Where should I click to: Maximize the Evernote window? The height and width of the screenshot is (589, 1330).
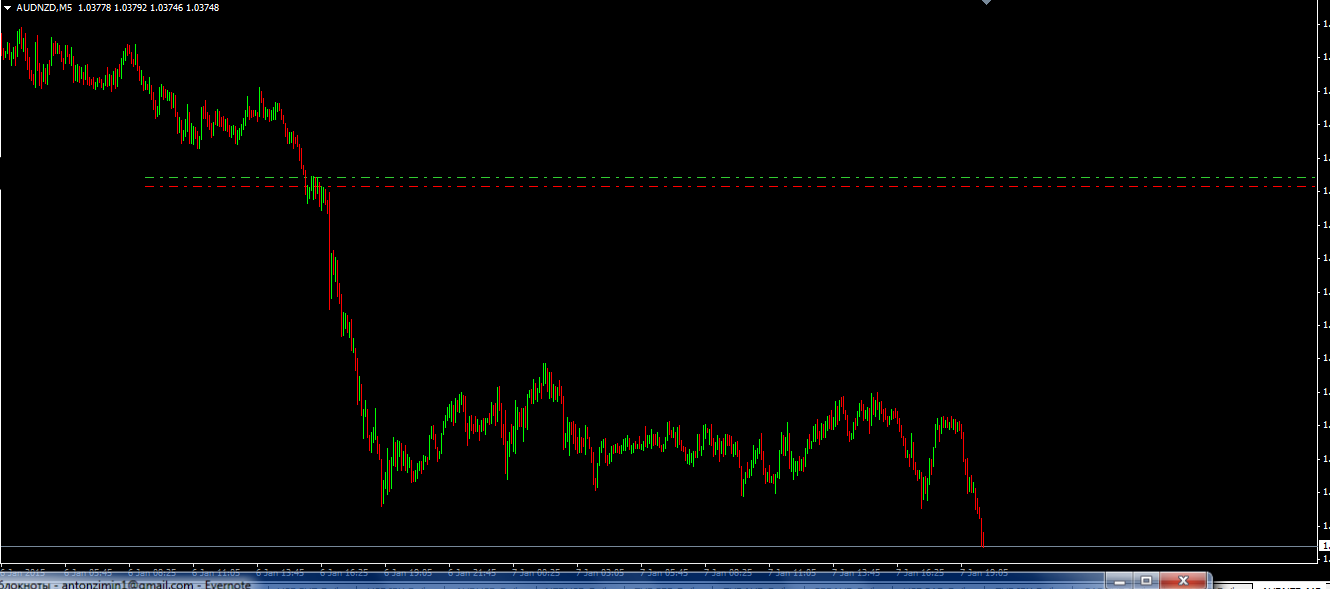coord(1147,581)
